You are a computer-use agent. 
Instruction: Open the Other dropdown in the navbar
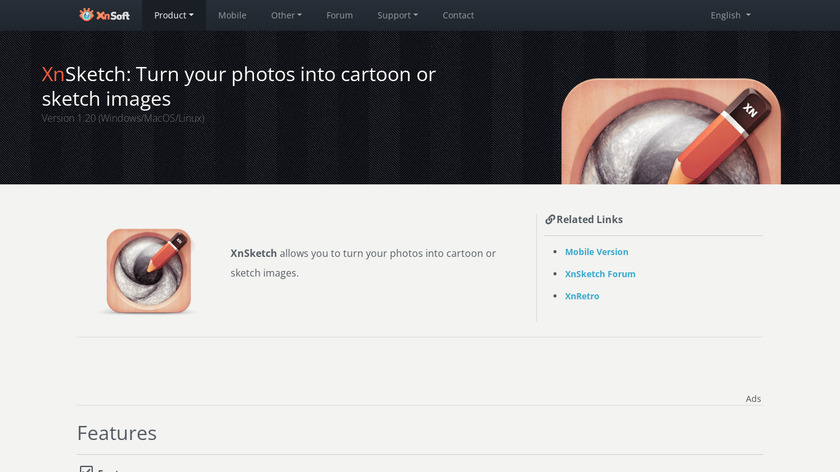tap(286, 15)
